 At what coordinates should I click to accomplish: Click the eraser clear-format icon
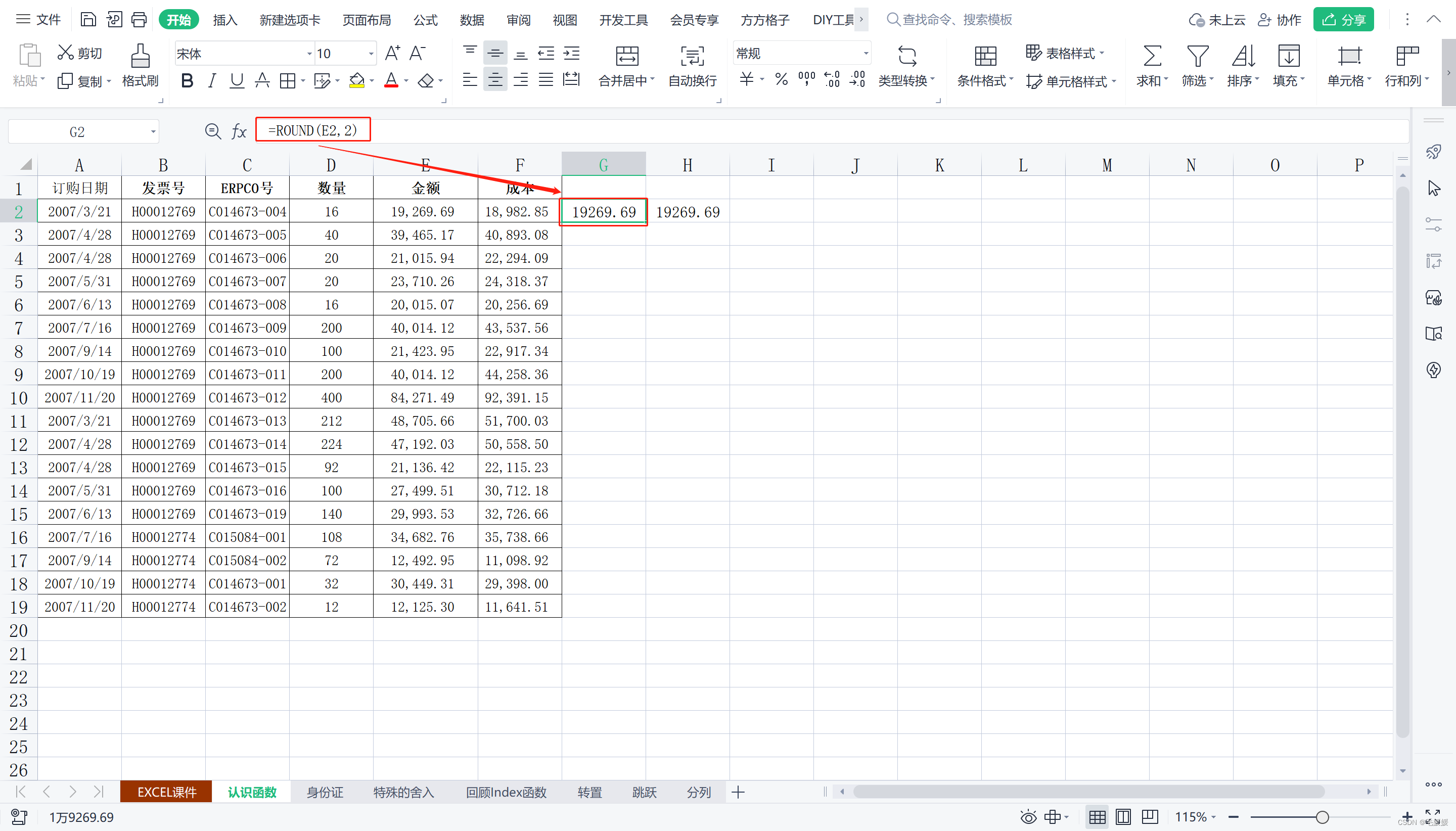click(x=426, y=81)
